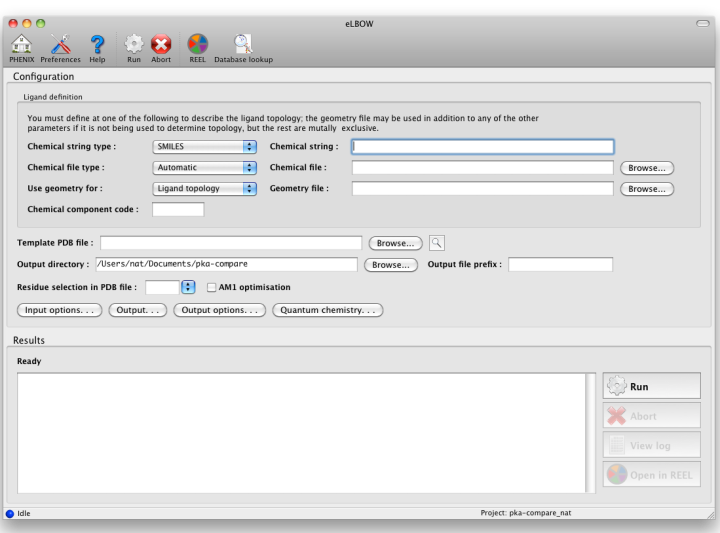Open Quantum chemistry settings
The image size is (720, 533).
coord(327,310)
